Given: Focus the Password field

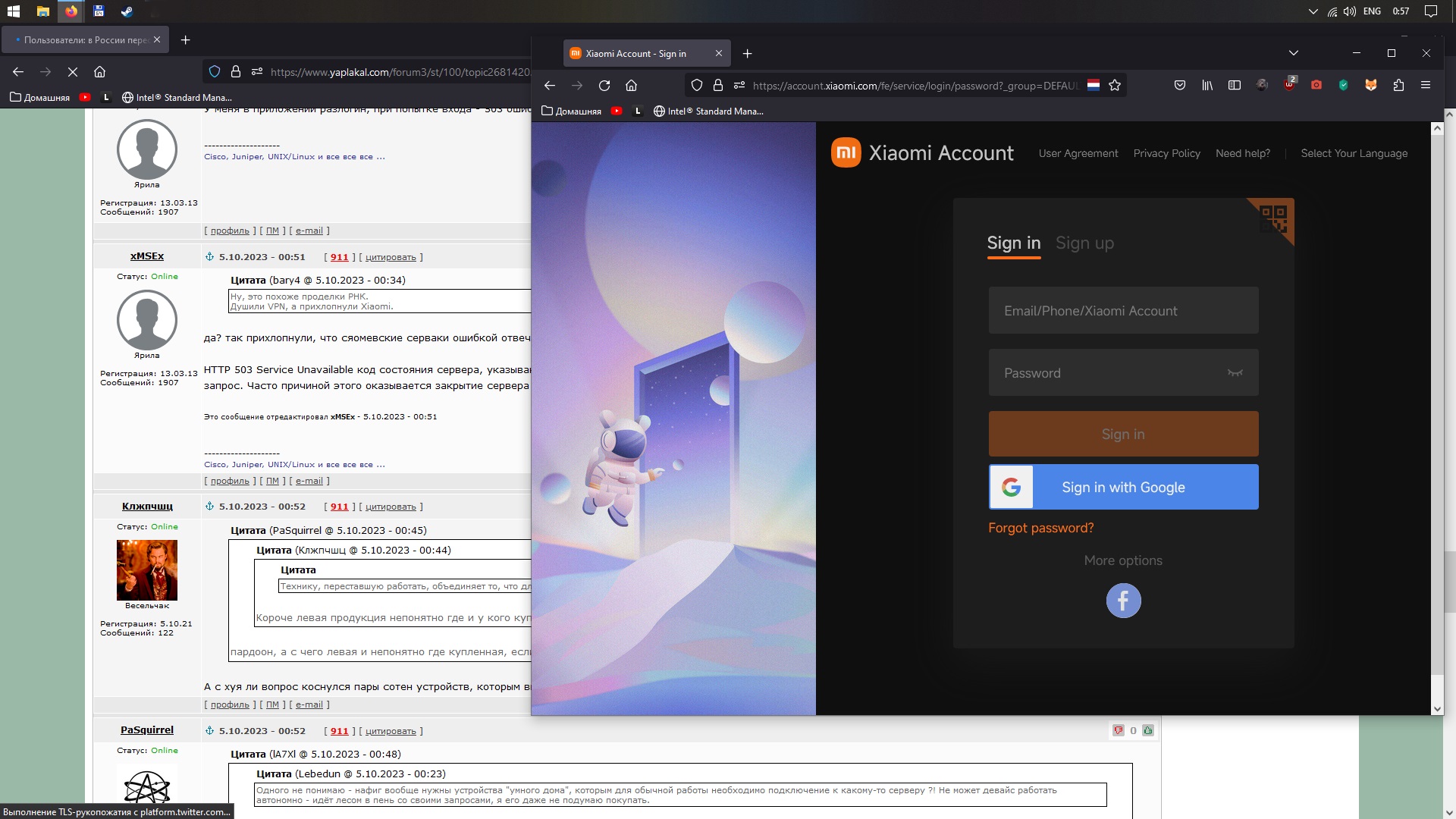Looking at the screenshot, I should coord(1123,372).
